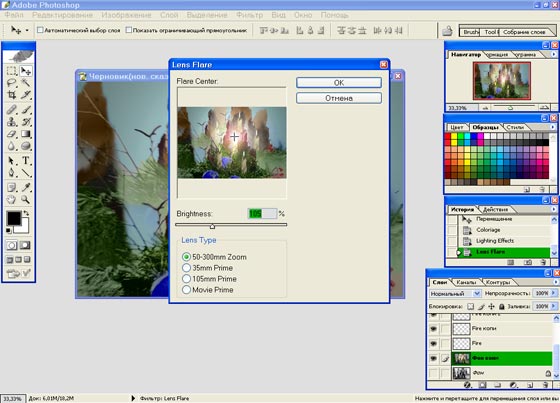Select the Crop tool in toolbox
The width and height of the screenshot is (560, 403).
11,95
